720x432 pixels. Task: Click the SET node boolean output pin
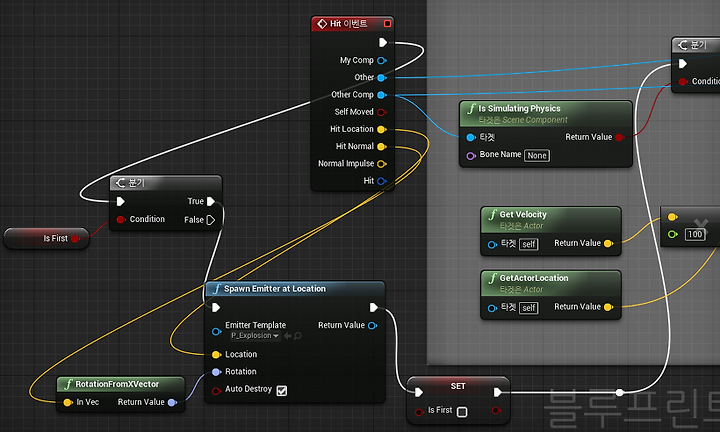coord(496,410)
